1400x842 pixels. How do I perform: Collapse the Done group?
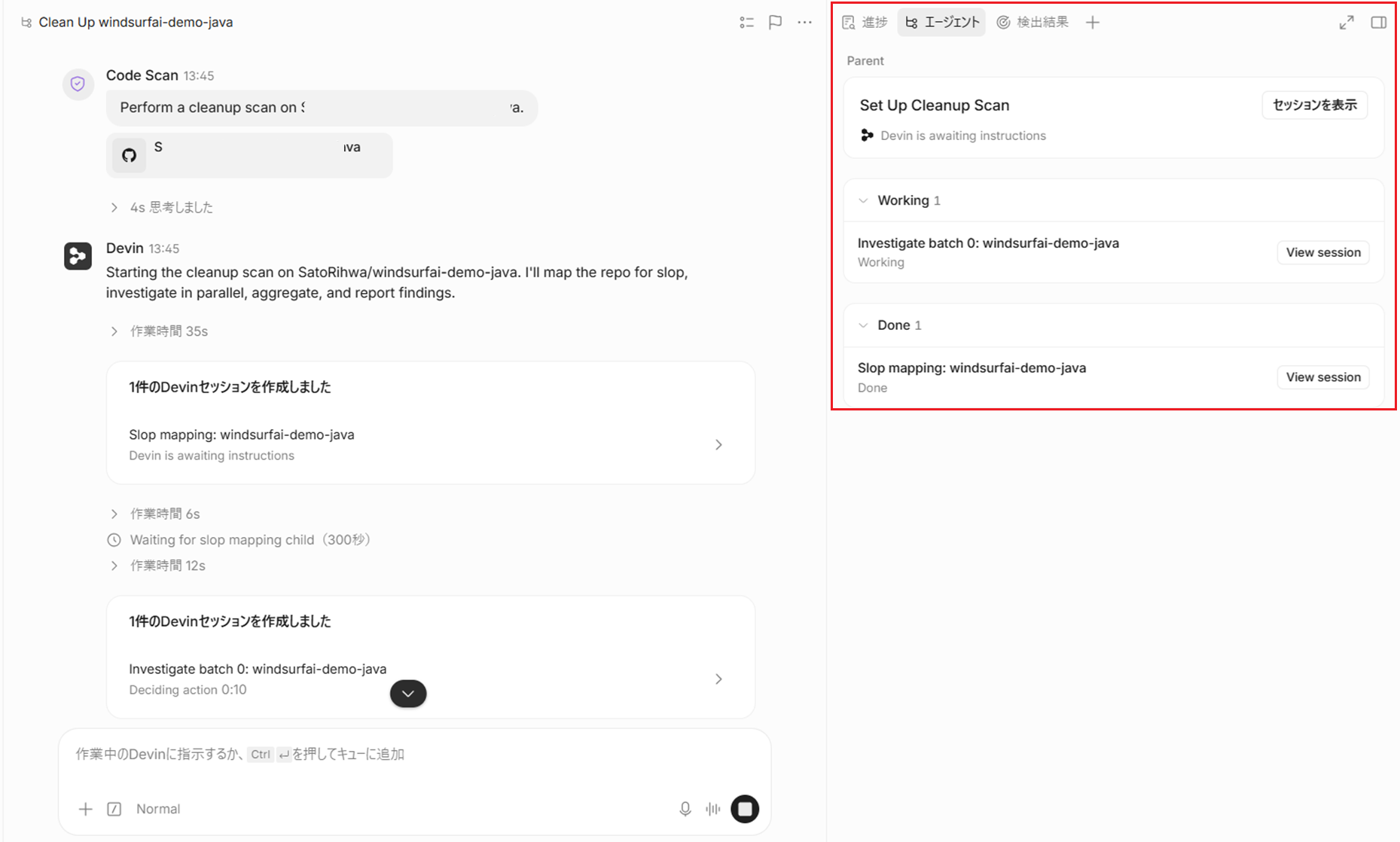pyautogui.click(x=864, y=325)
